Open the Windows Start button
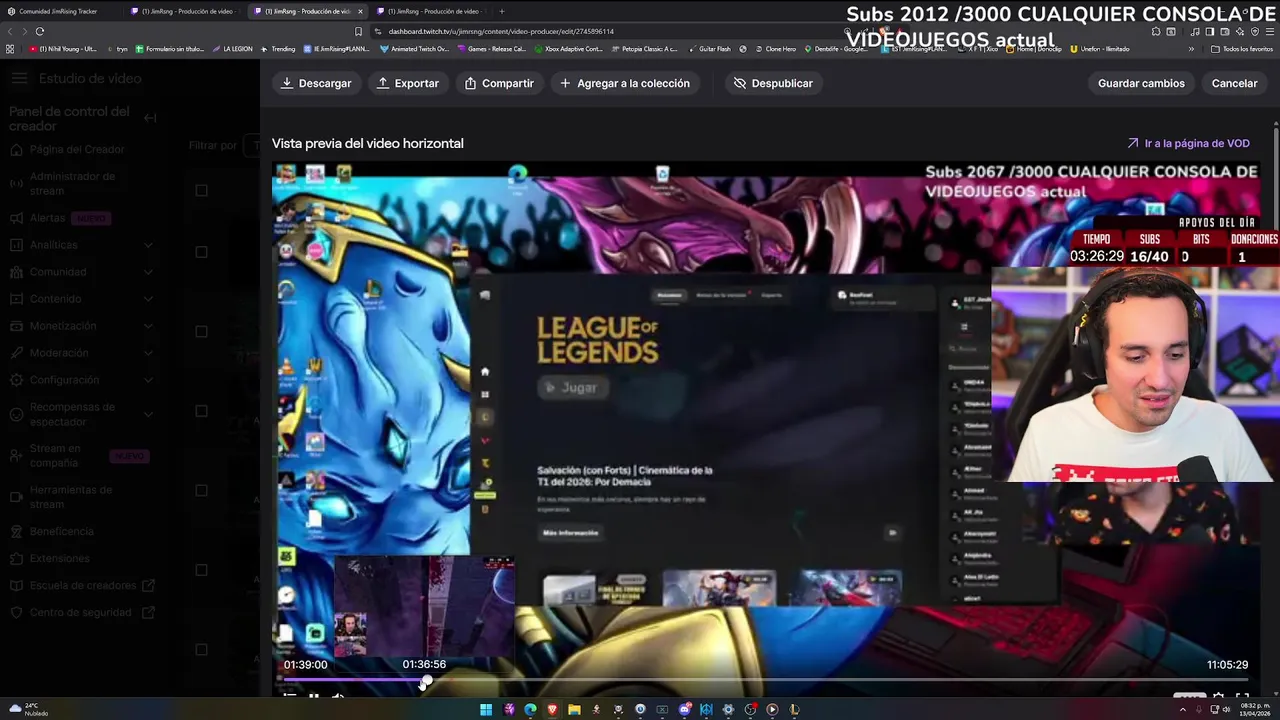 486,709
